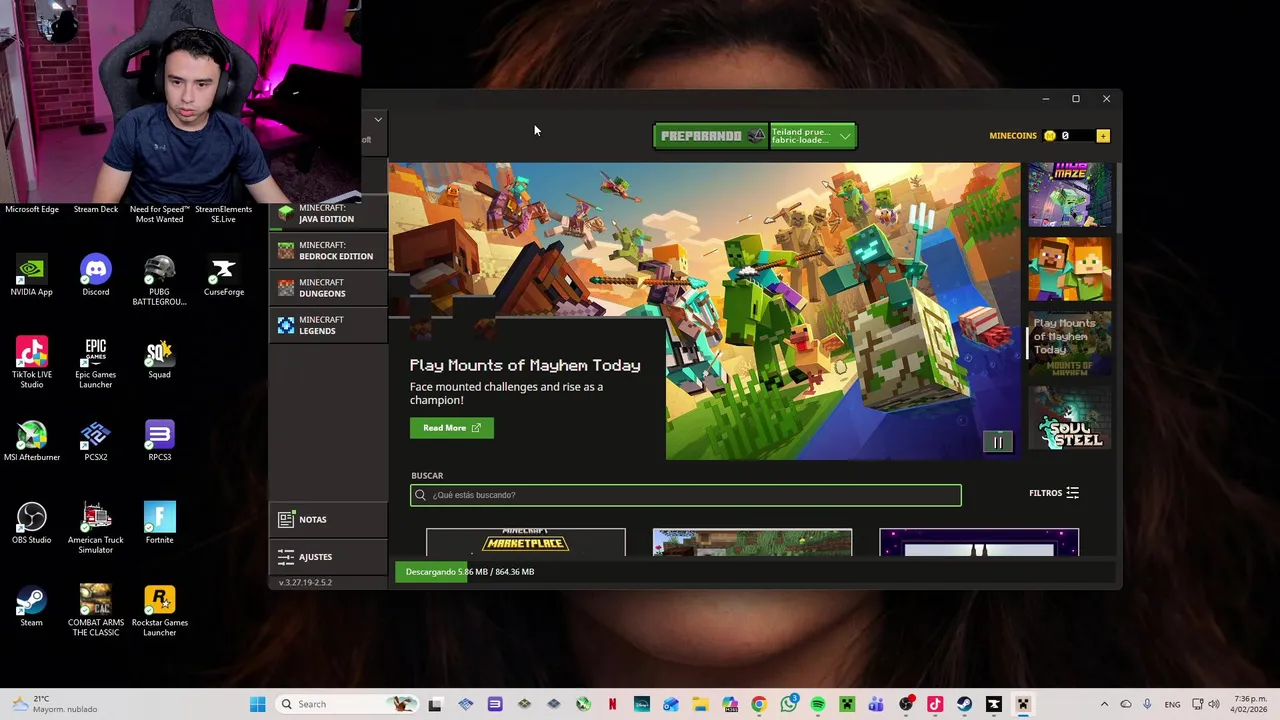Open Rockstar Games Launcher desktop icon
The width and height of the screenshot is (1280, 720).
point(159,611)
